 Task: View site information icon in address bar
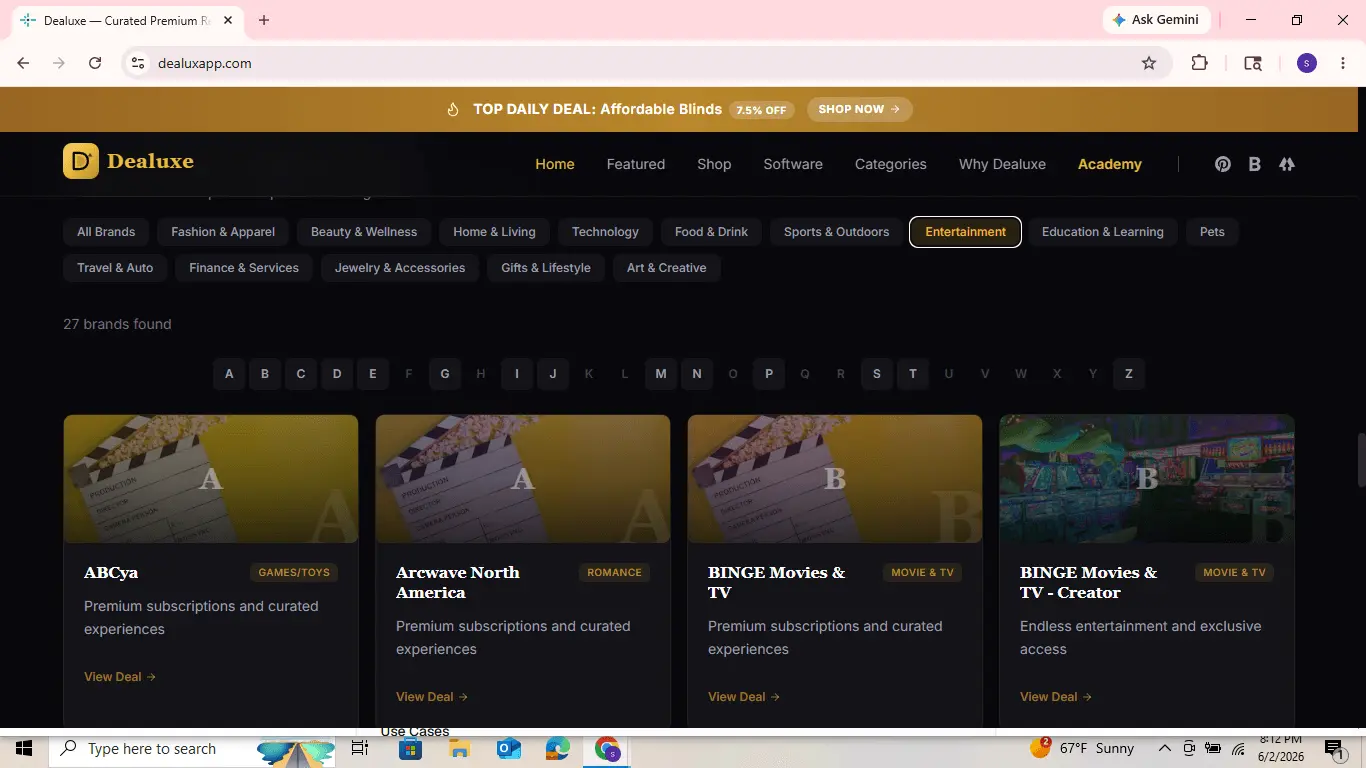(x=138, y=63)
